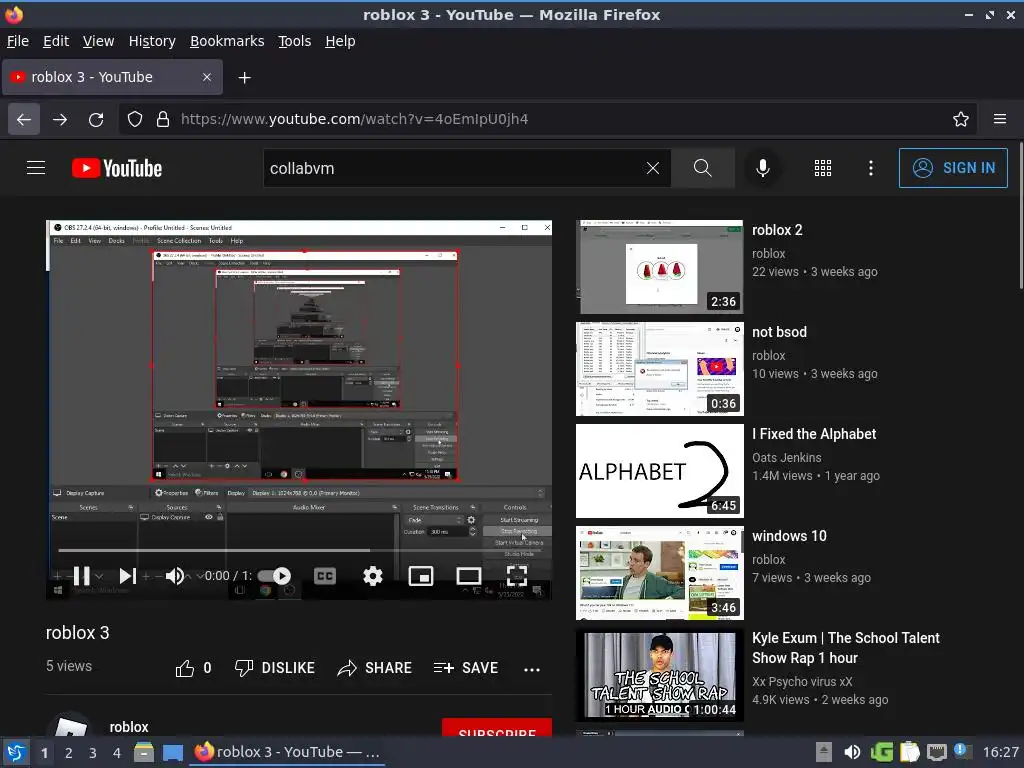Open the View menu
The height and width of the screenshot is (768, 1024).
[x=98, y=41]
